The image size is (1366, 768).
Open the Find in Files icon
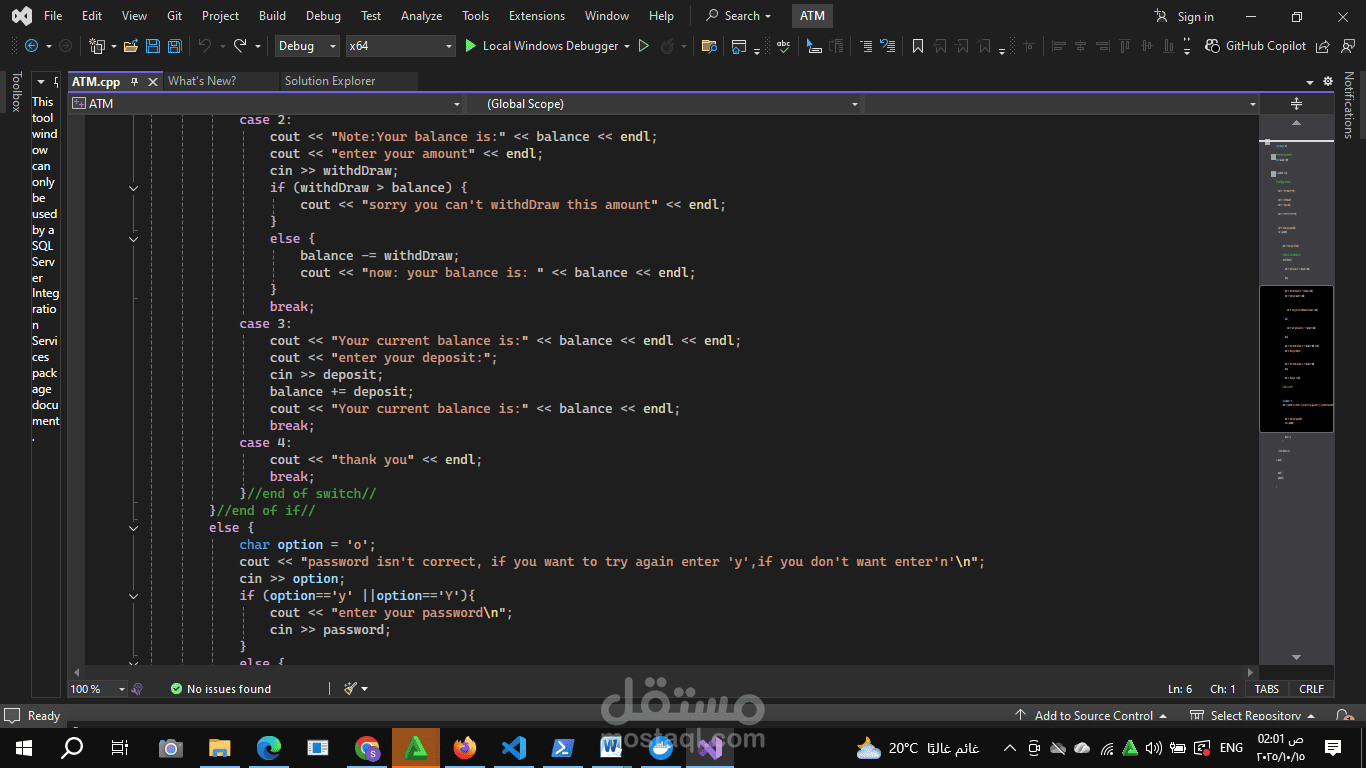pyautogui.click(x=709, y=46)
